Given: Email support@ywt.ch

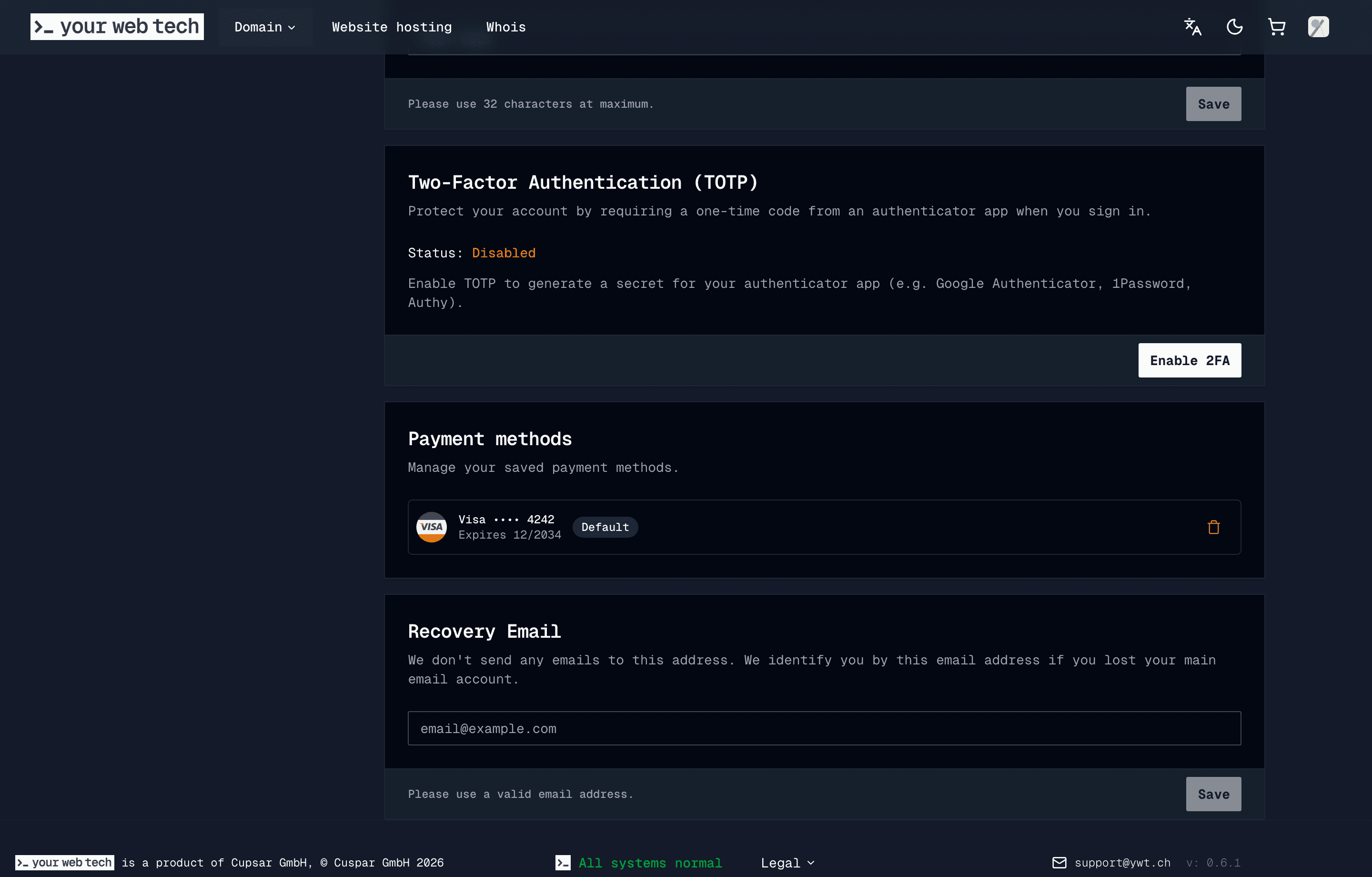Looking at the screenshot, I should pyautogui.click(x=1122, y=863).
